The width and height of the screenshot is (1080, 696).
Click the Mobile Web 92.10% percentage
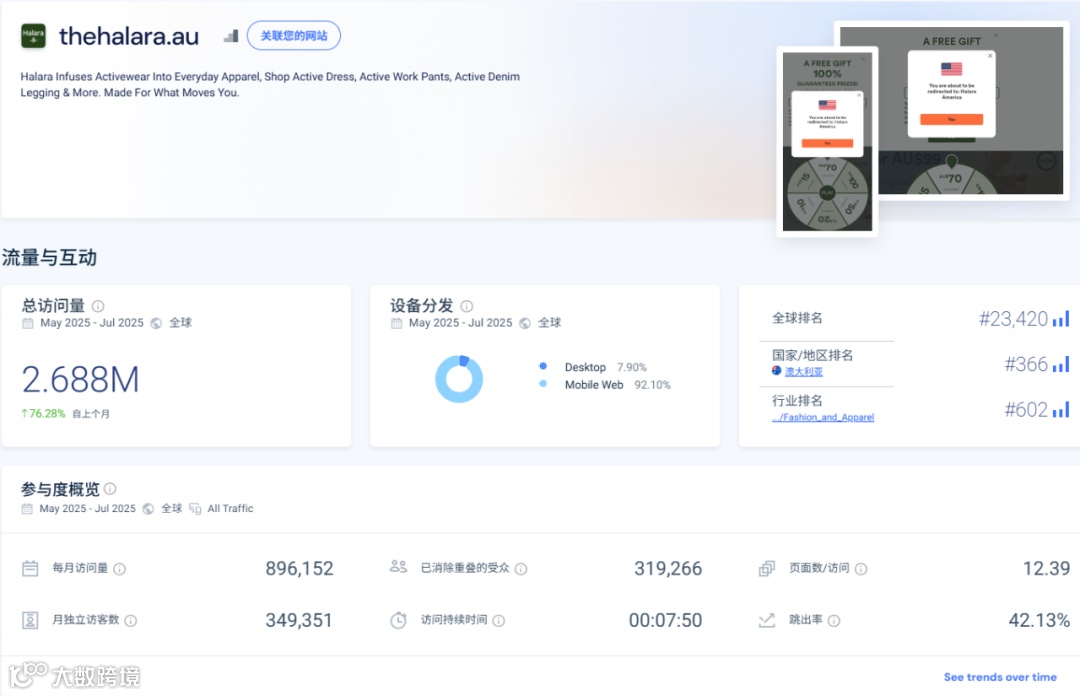click(x=652, y=385)
